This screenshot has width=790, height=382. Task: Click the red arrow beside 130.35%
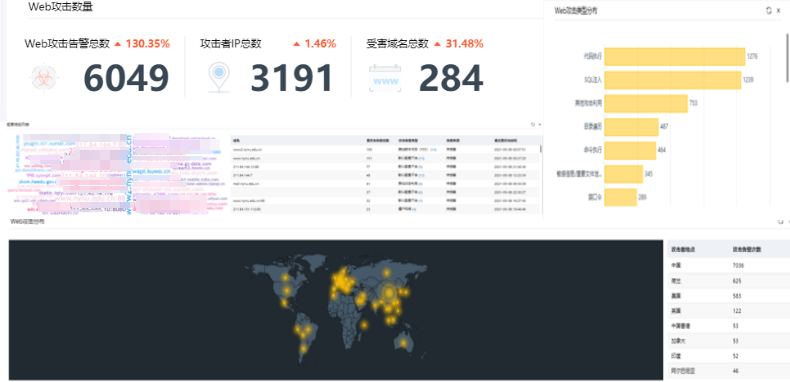click(x=118, y=44)
